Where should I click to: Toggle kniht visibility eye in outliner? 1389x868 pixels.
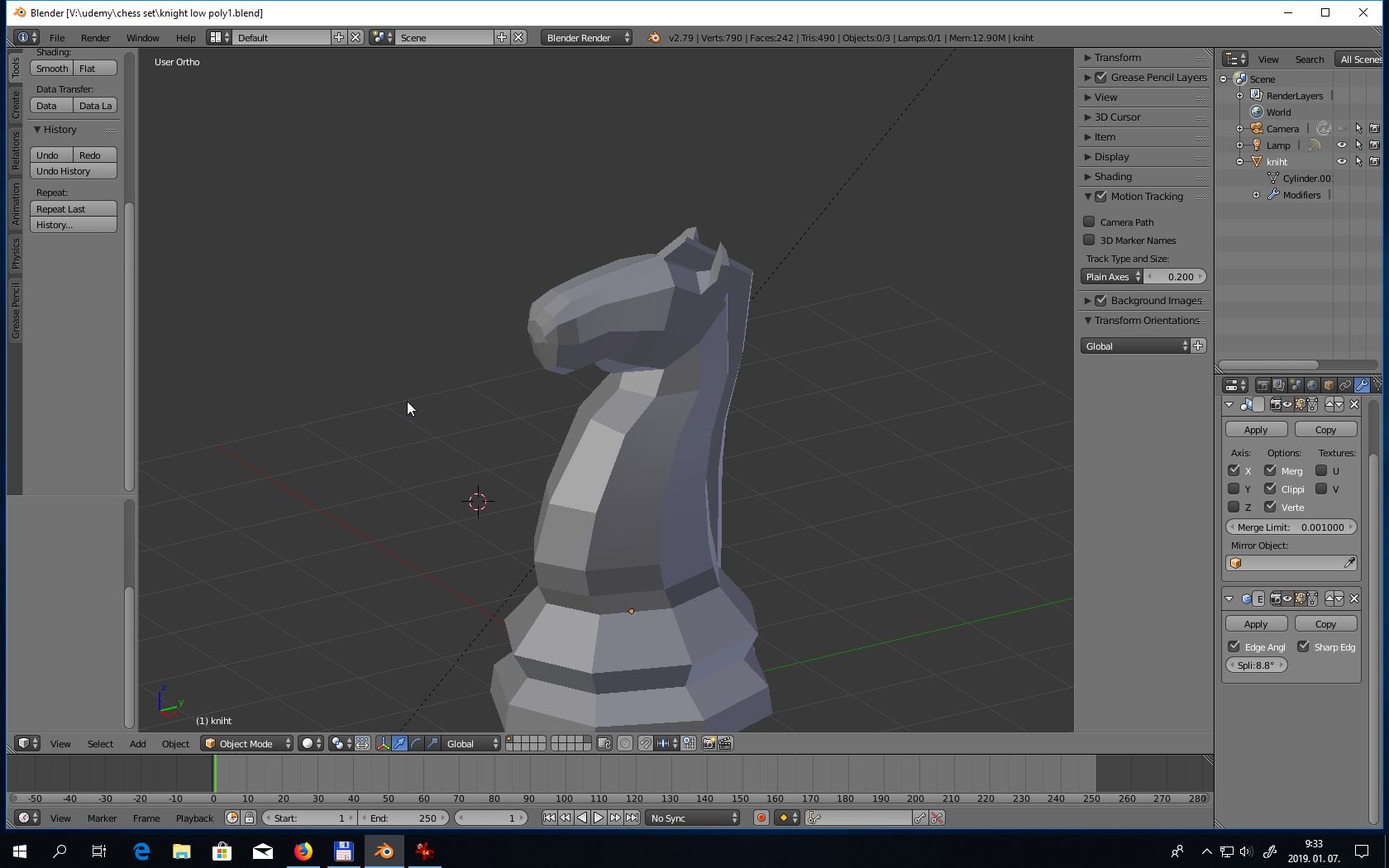[x=1342, y=162]
